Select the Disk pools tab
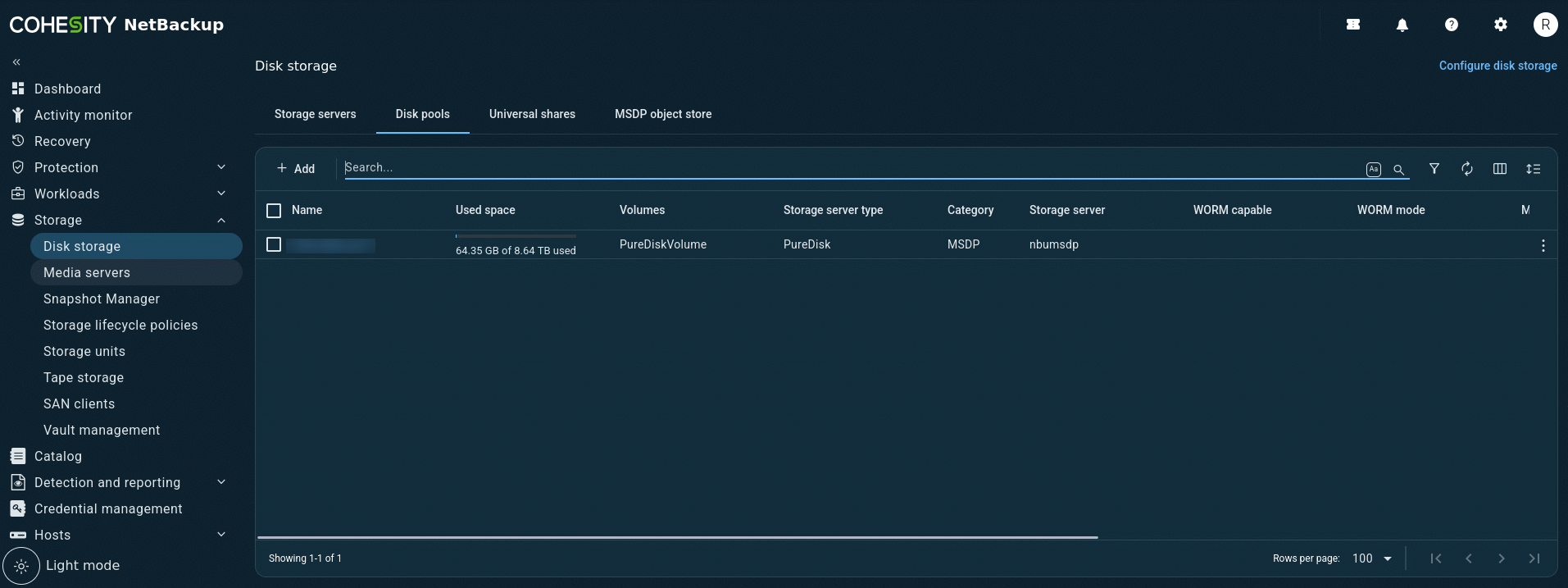 423,114
